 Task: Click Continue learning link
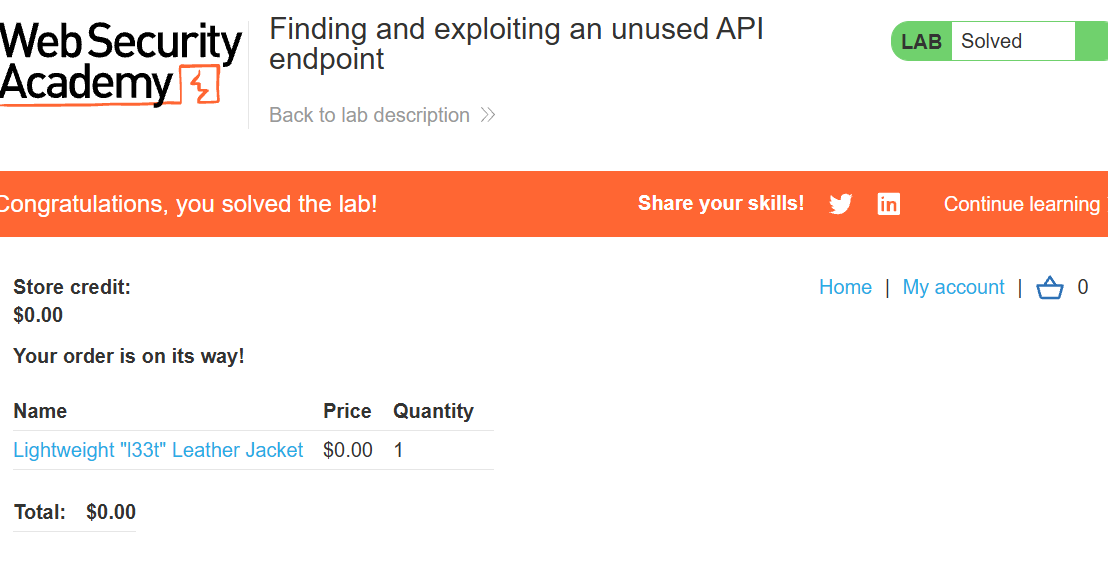point(1022,204)
